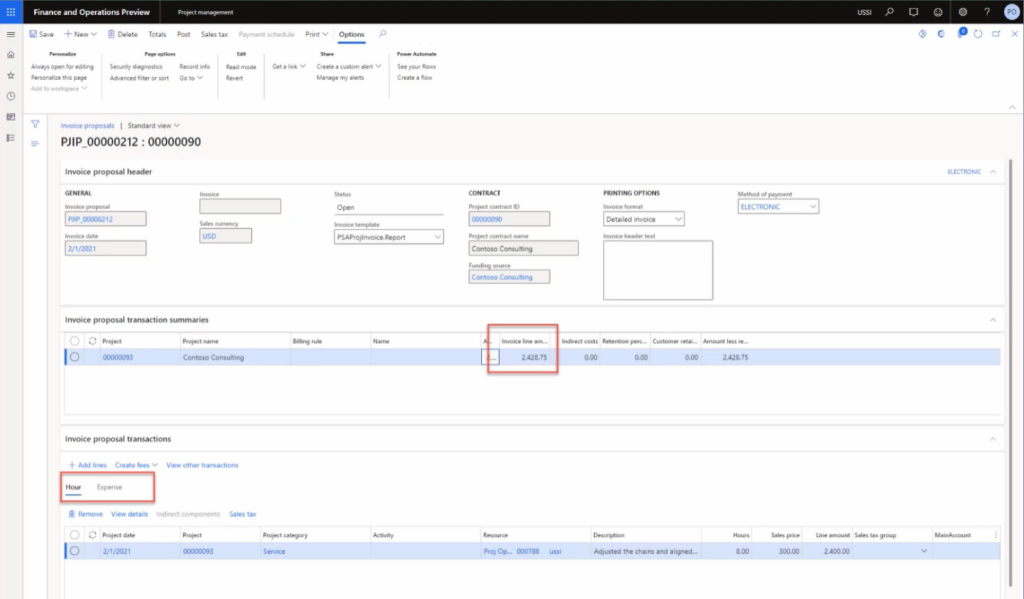Click the Power Apps icon in toolbar
This screenshot has height=599, width=1024.
click(x=922, y=34)
